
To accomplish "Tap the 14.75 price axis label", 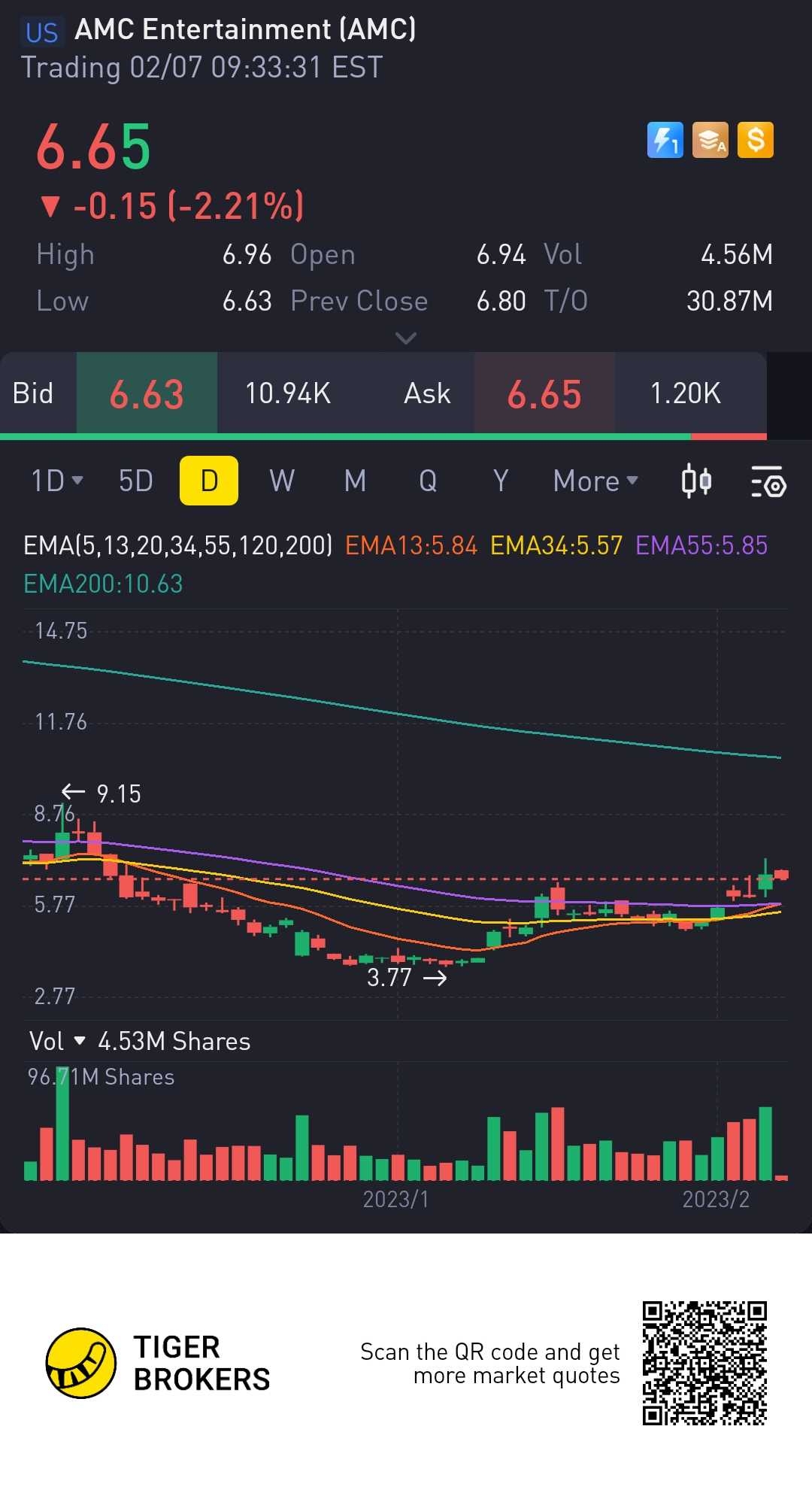I will click(61, 630).
